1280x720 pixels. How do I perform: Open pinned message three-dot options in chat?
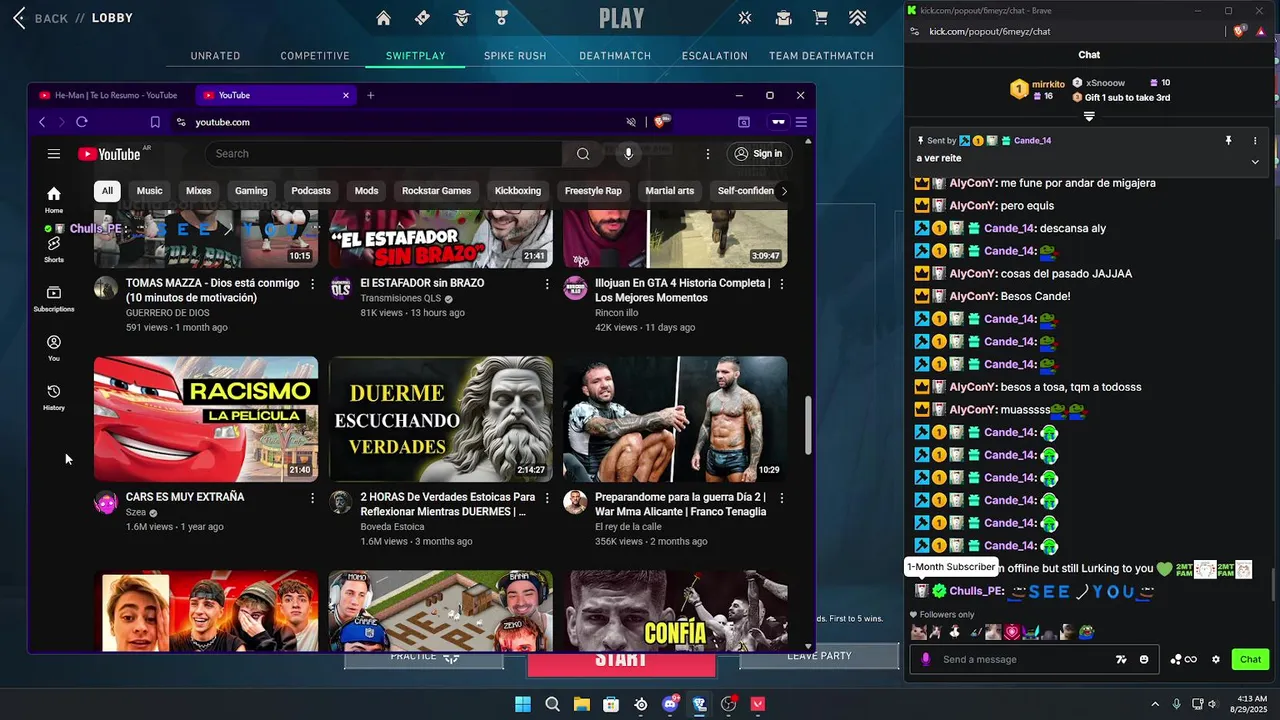(1255, 141)
